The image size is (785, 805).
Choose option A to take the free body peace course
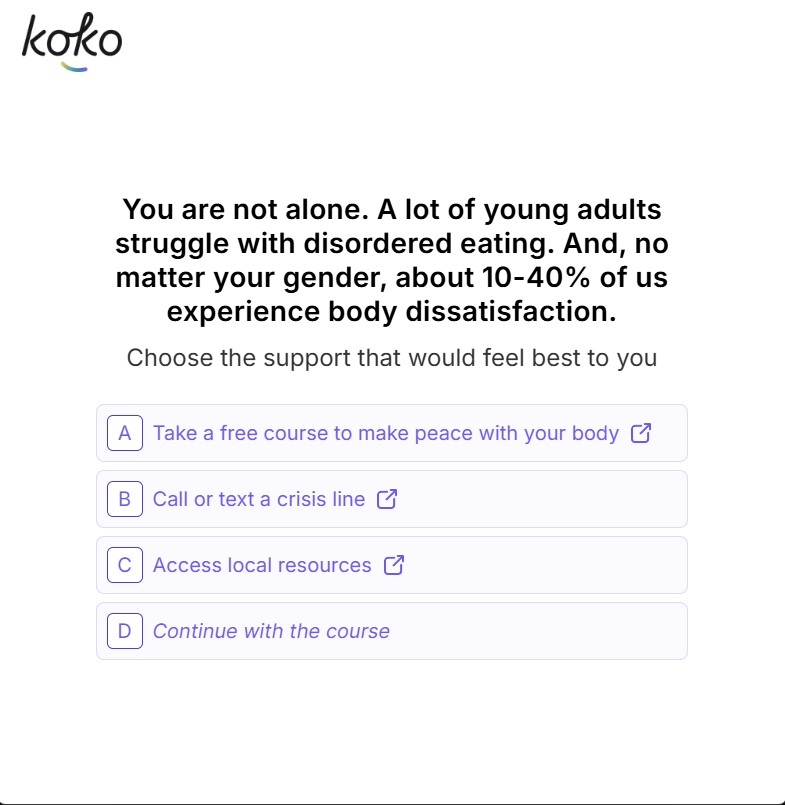point(391,433)
